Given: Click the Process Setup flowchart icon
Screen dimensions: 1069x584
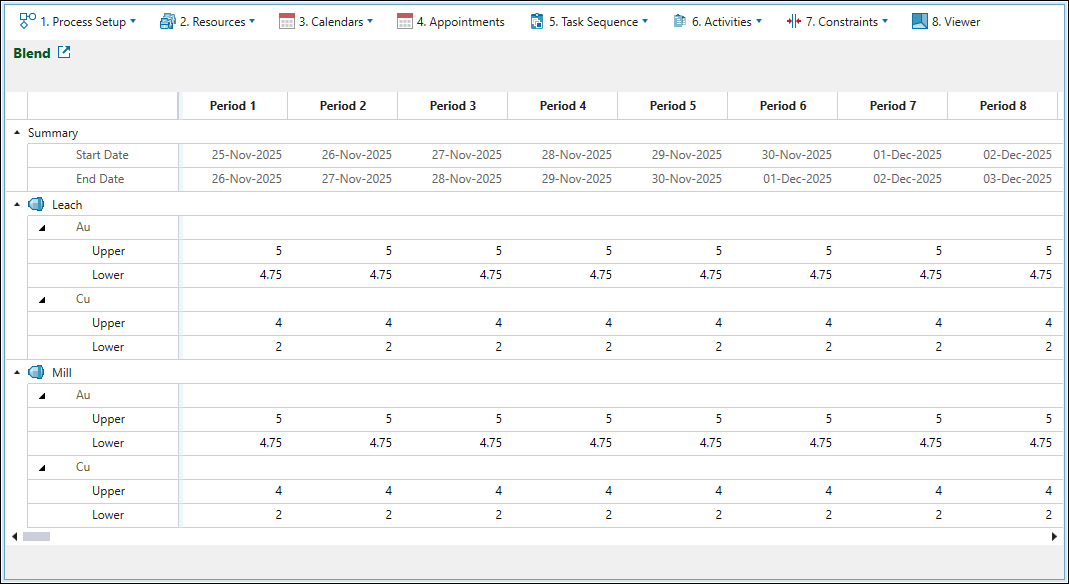Looking at the screenshot, I should [x=28, y=21].
